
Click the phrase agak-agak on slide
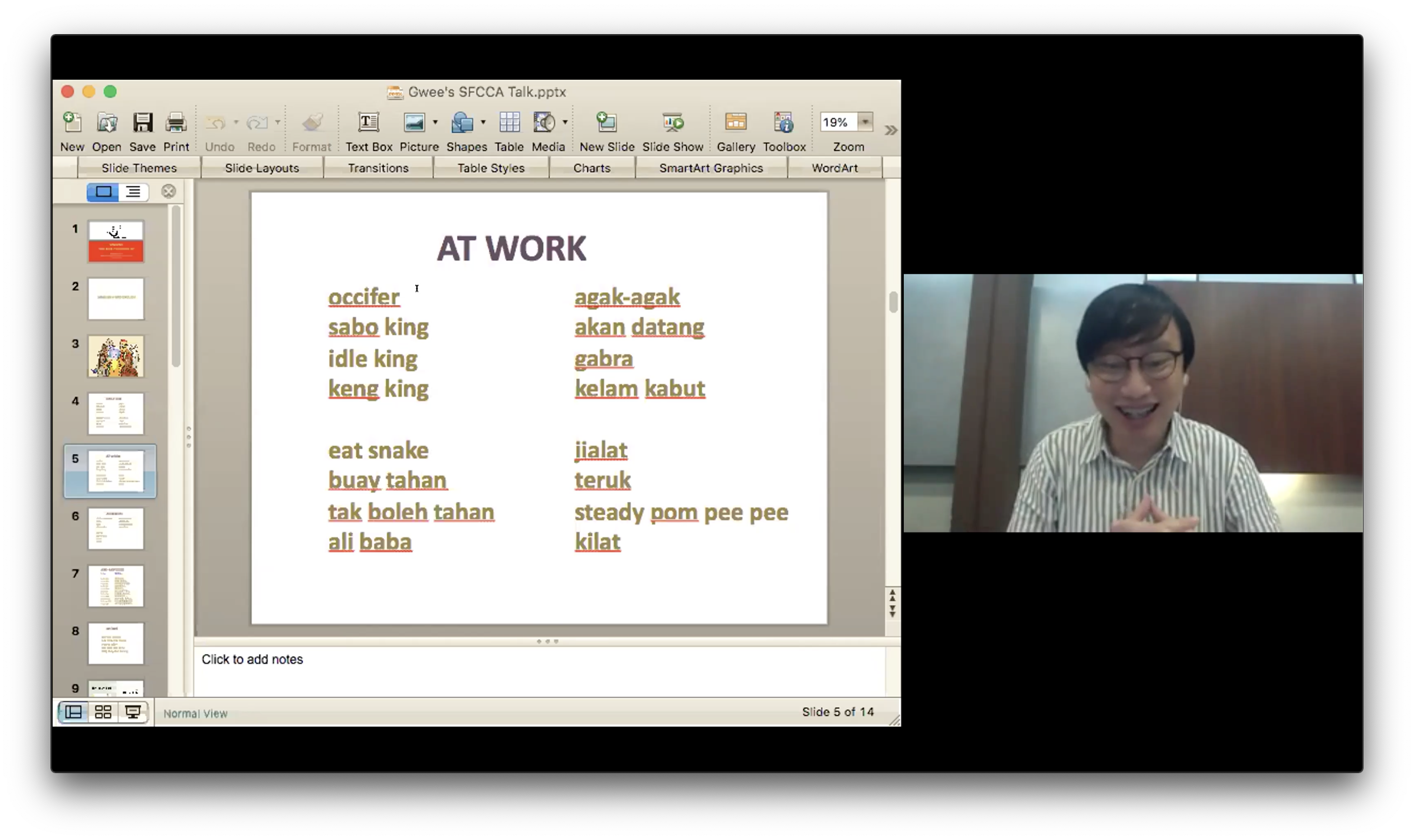627,297
